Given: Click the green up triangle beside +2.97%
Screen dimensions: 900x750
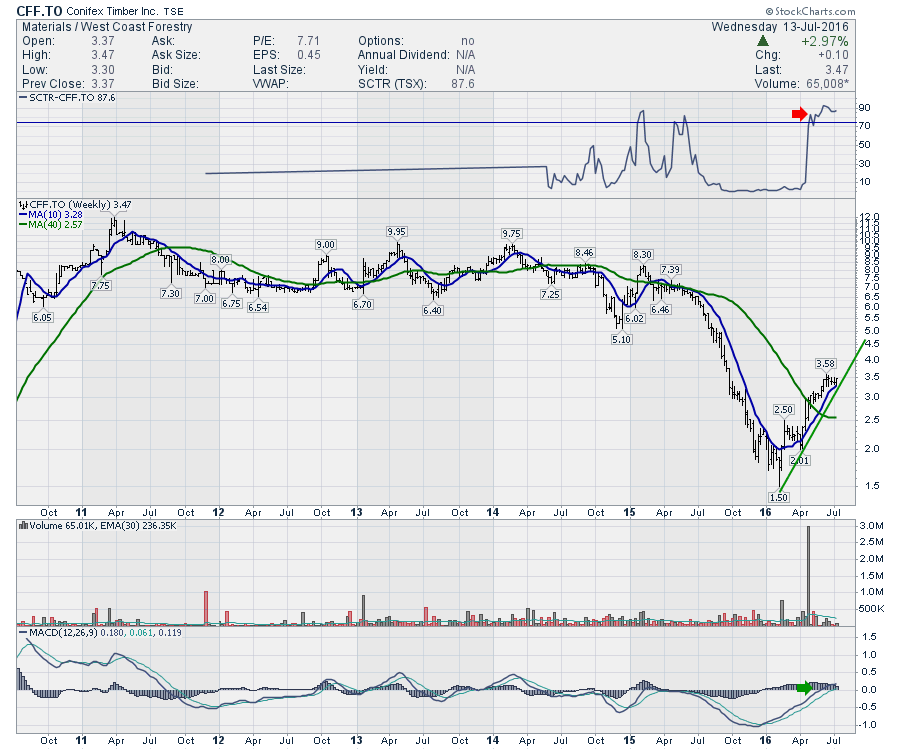Looking at the screenshot, I should 763,41.
